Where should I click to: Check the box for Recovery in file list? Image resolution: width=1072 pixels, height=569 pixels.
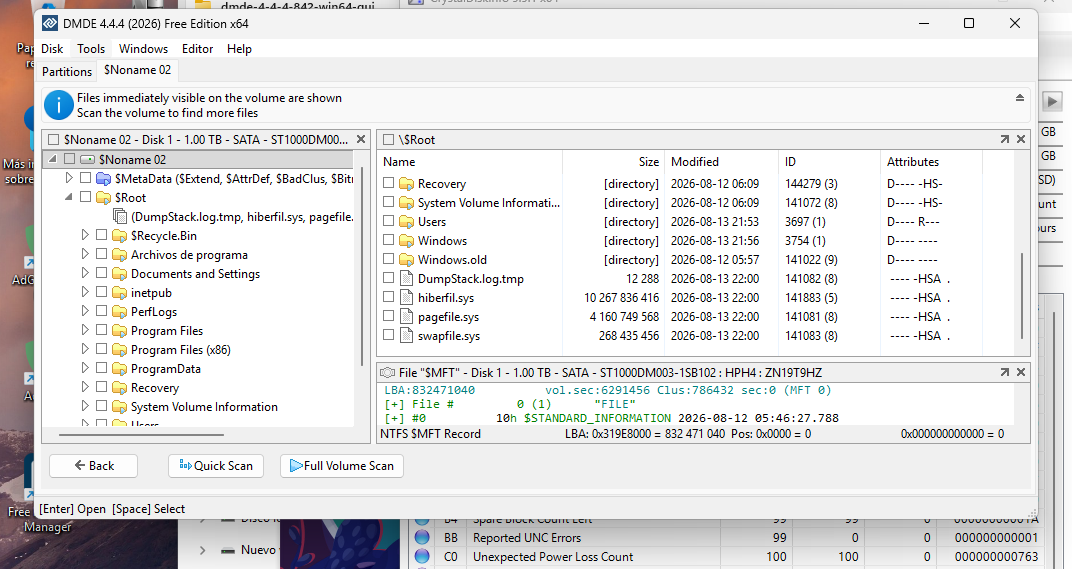388,183
